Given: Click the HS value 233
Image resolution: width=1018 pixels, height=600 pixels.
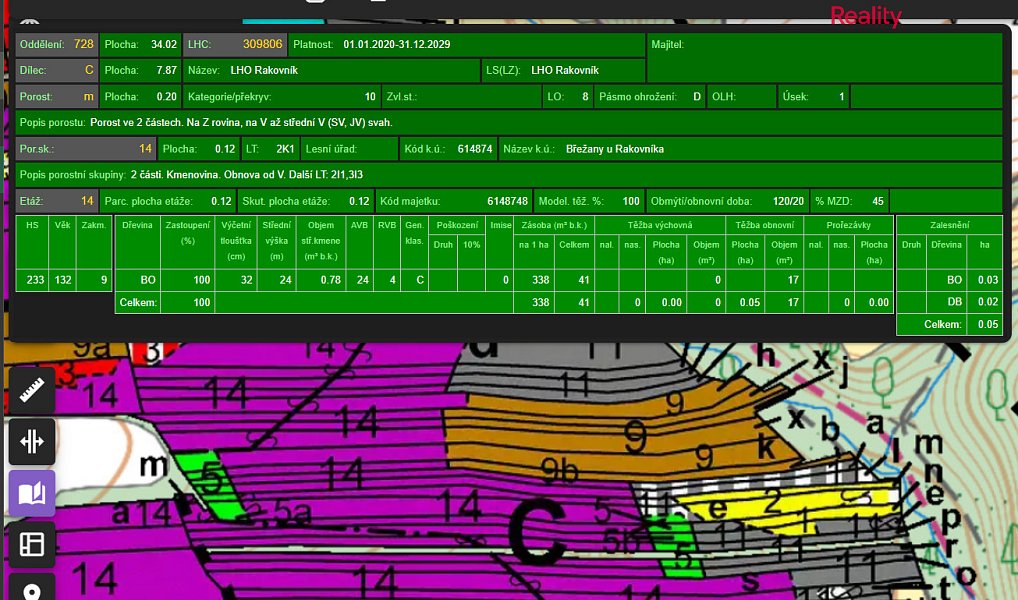Looking at the screenshot, I should (35, 280).
